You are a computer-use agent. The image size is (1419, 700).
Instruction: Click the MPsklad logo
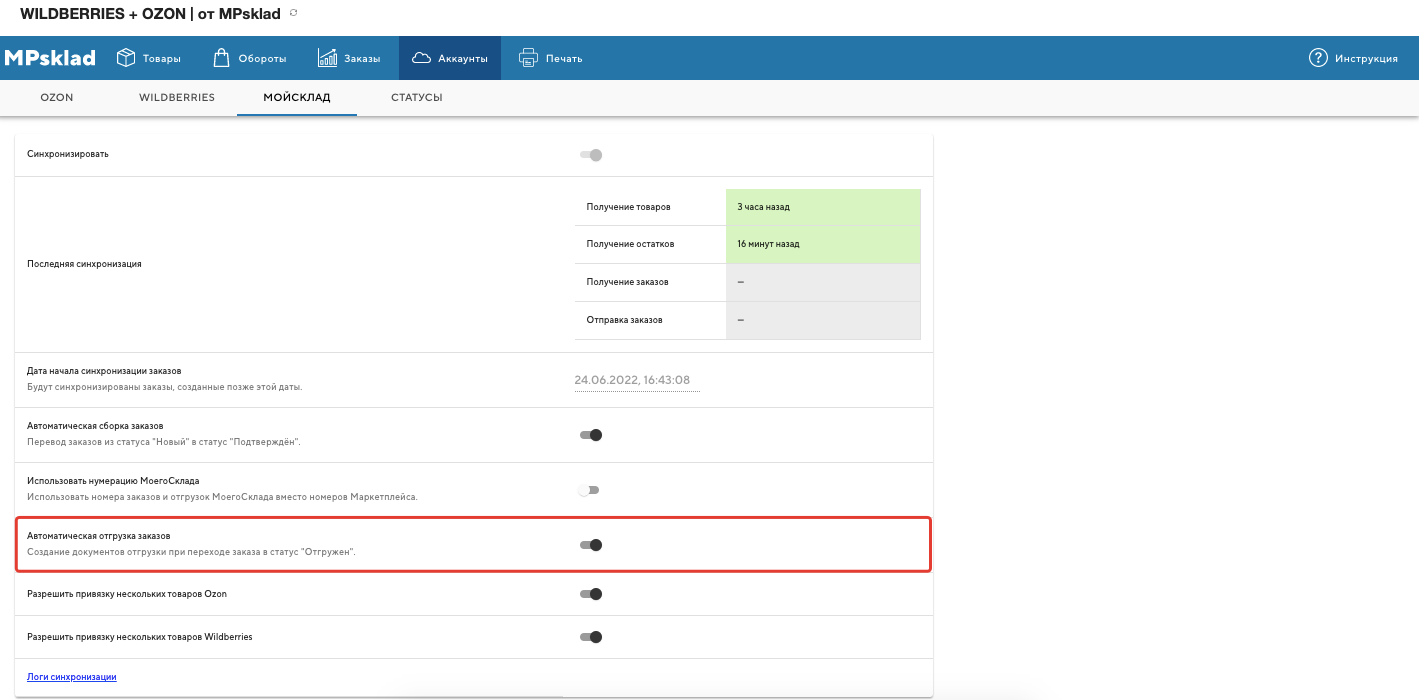(x=50, y=58)
